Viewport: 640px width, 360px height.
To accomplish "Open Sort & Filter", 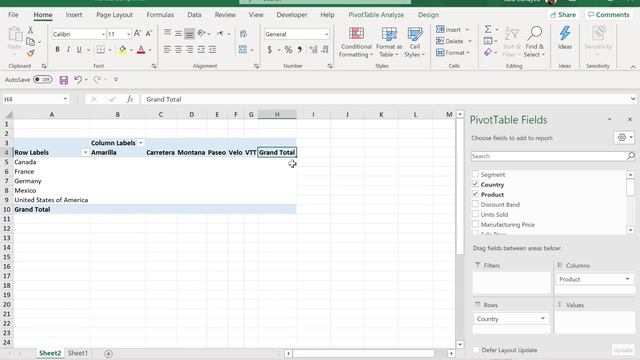I will pos(511,42).
